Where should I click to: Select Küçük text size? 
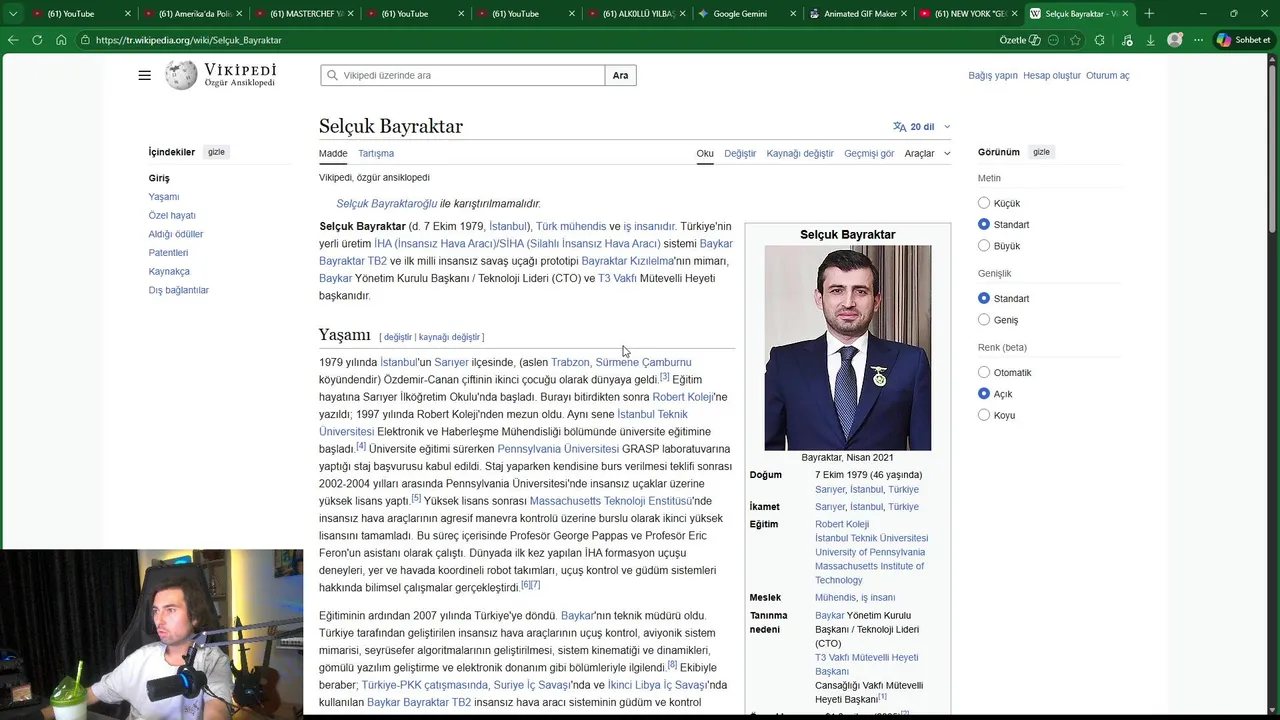[984, 203]
